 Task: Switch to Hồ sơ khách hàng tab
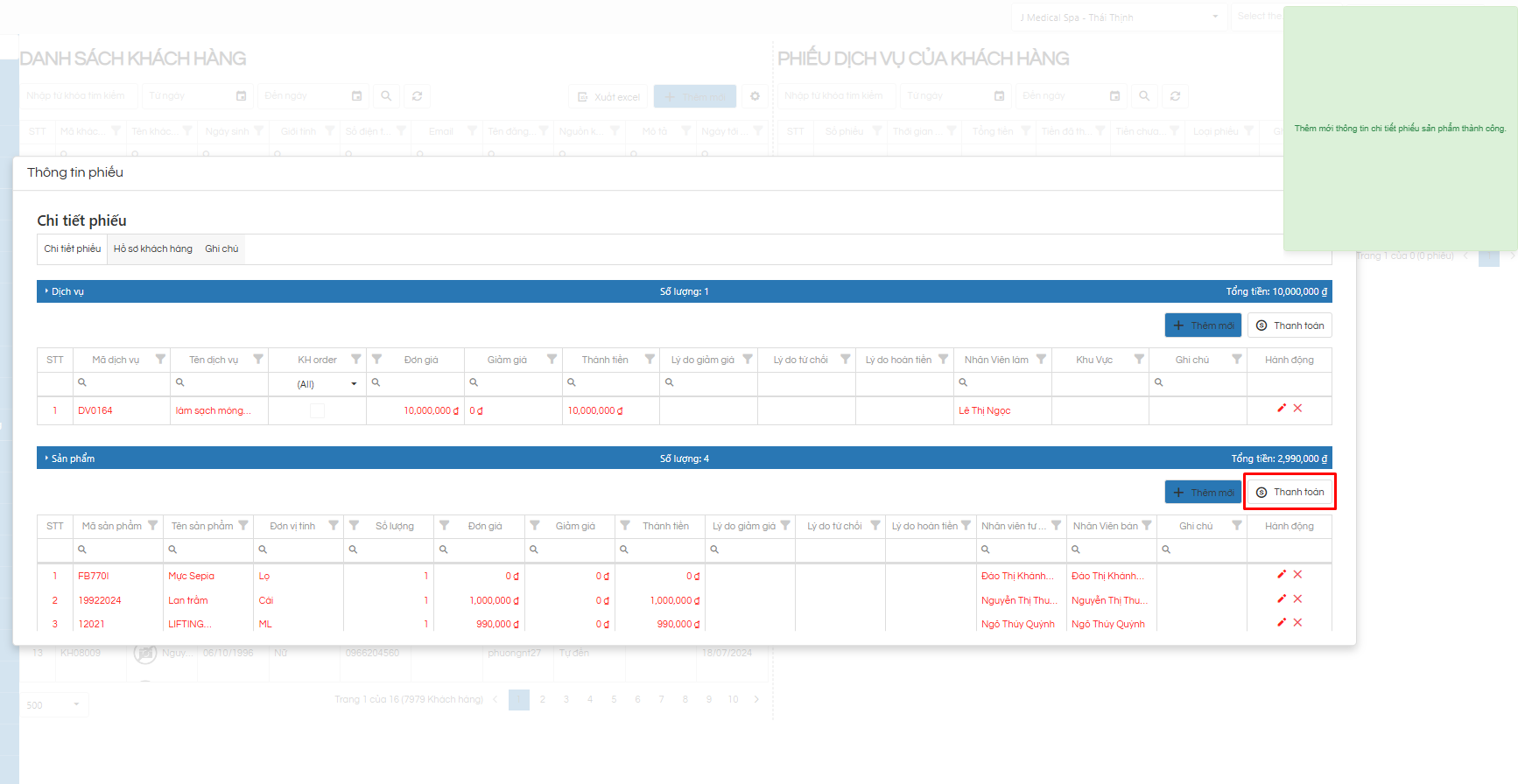(x=152, y=248)
